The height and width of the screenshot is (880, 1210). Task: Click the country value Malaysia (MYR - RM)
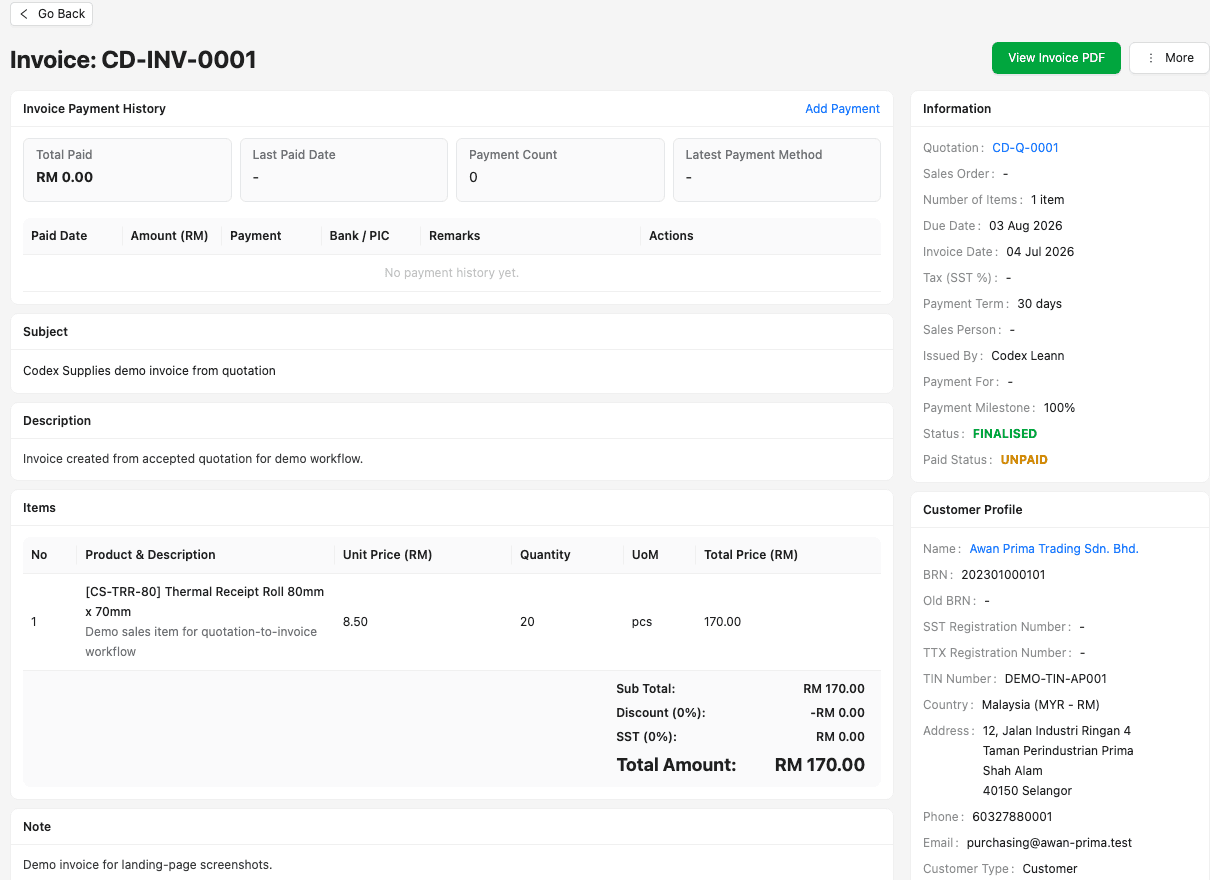click(1041, 705)
